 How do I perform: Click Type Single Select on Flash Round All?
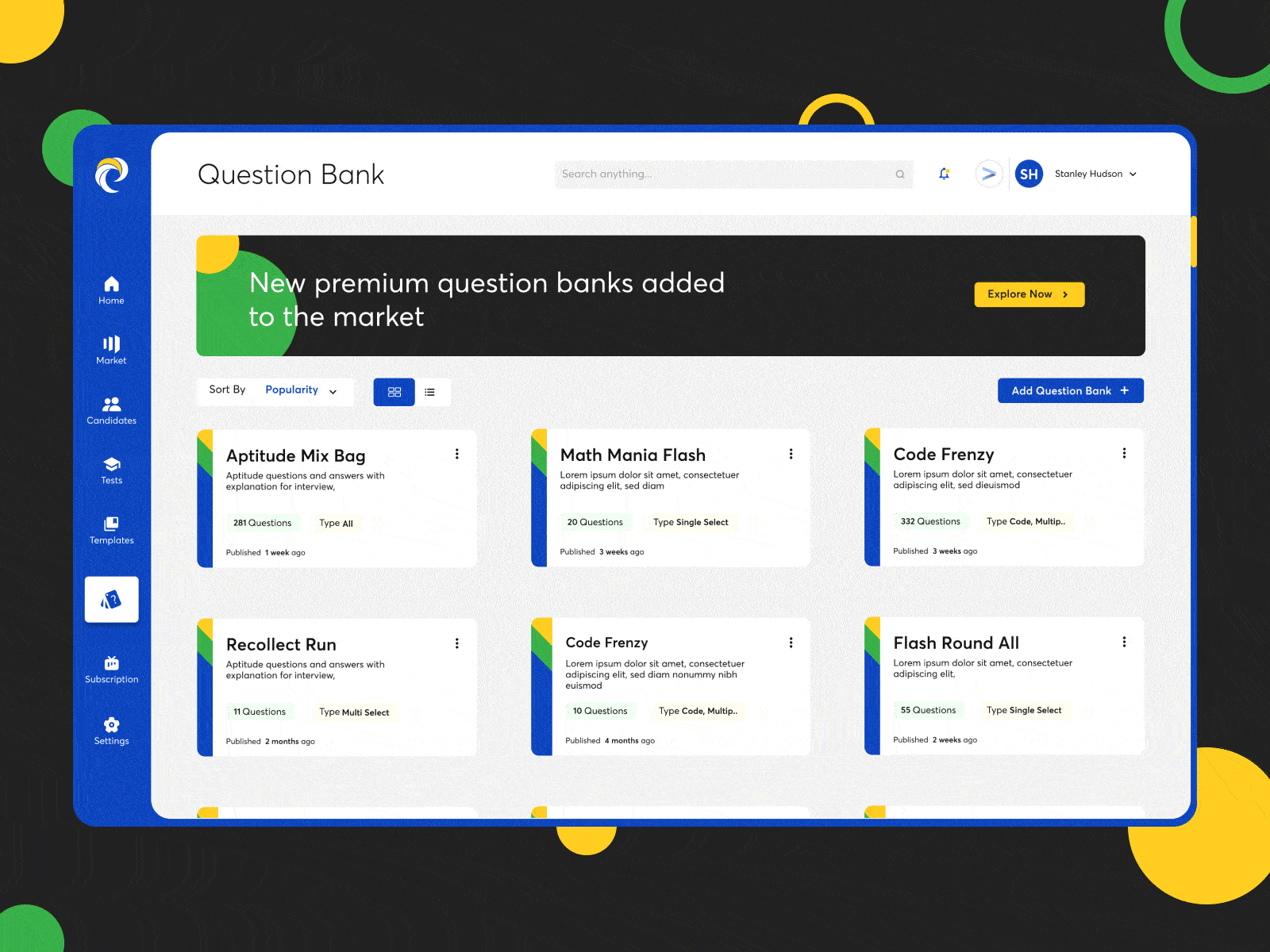[x=1024, y=710]
